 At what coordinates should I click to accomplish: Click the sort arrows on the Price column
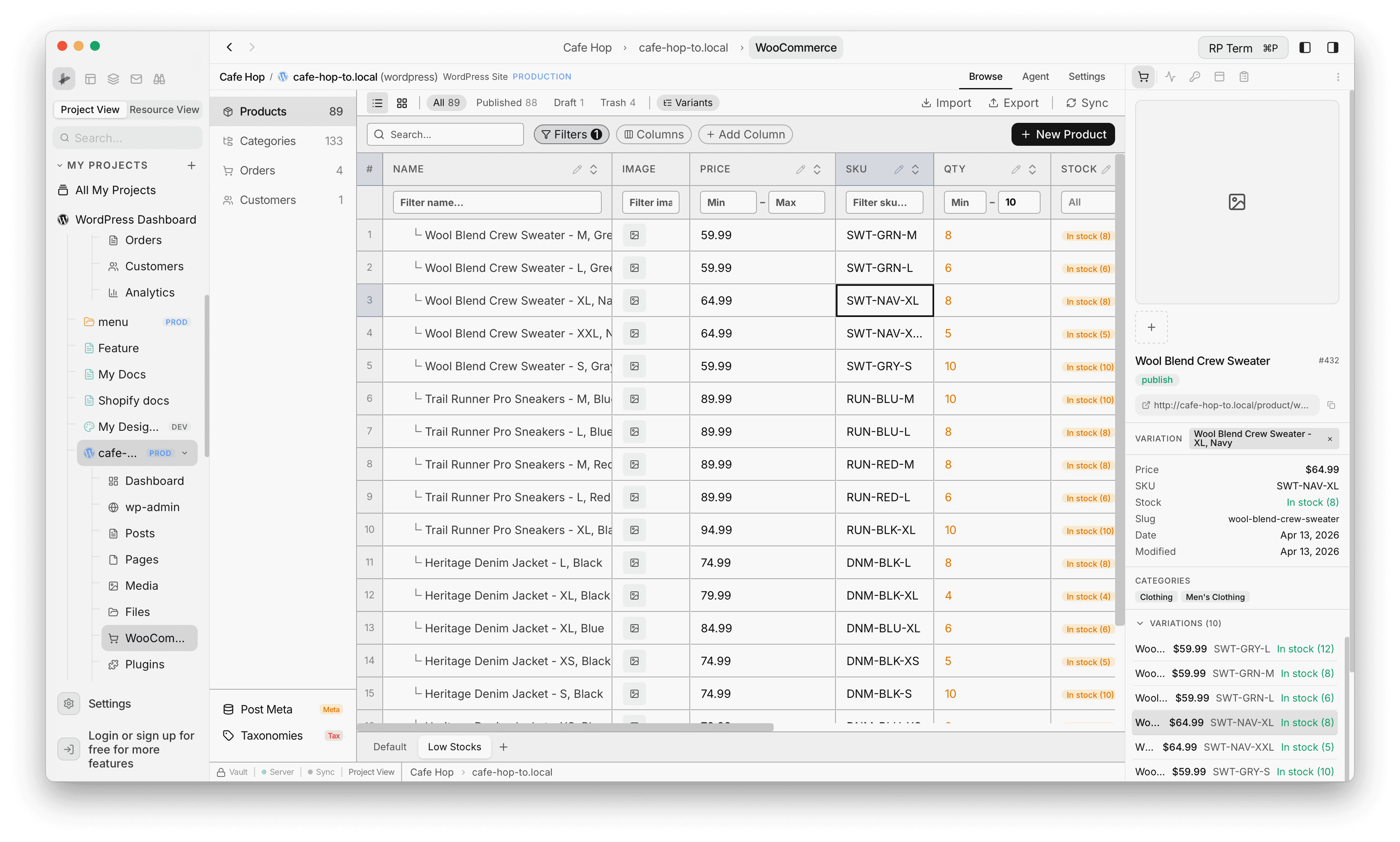pyautogui.click(x=817, y=168)
